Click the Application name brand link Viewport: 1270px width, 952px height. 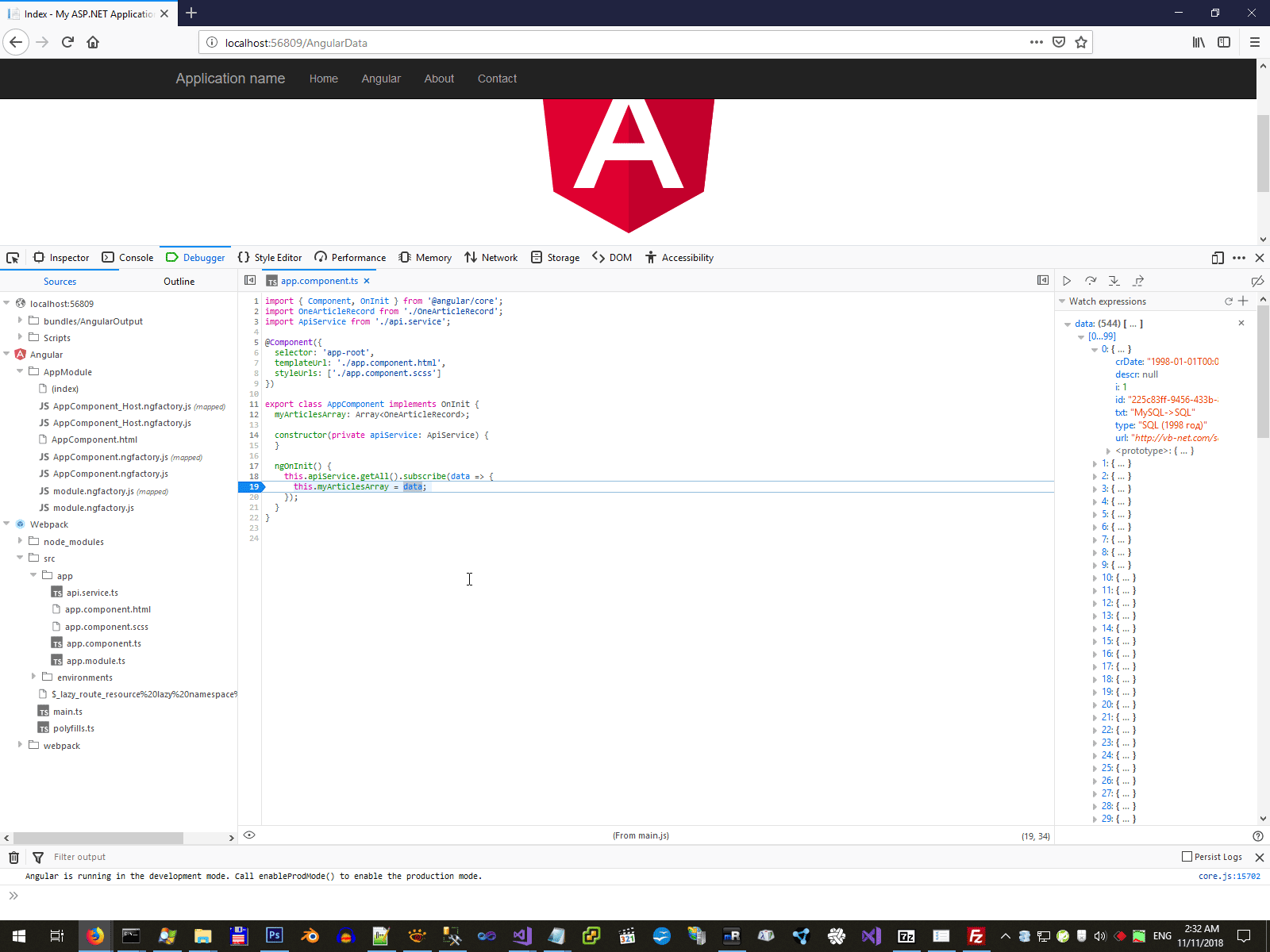[x=230, y=79]
